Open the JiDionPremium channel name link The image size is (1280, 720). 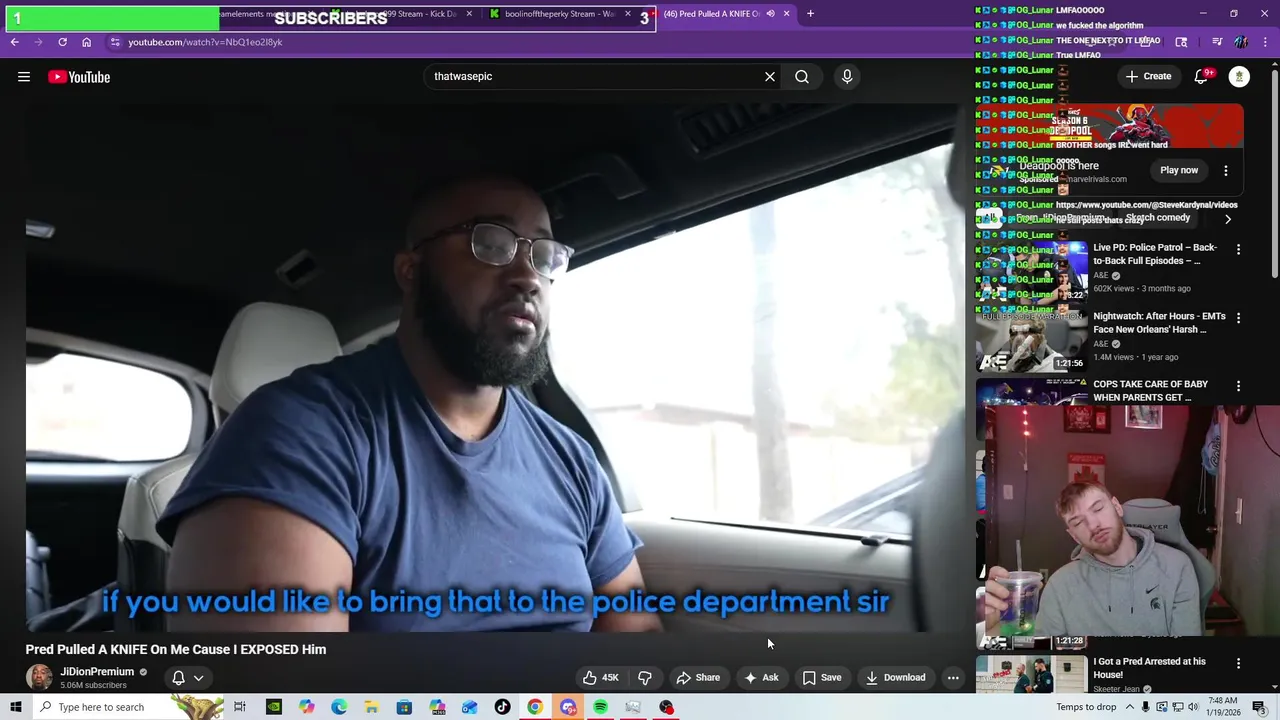pyautogui.click(x=97, y=672)
